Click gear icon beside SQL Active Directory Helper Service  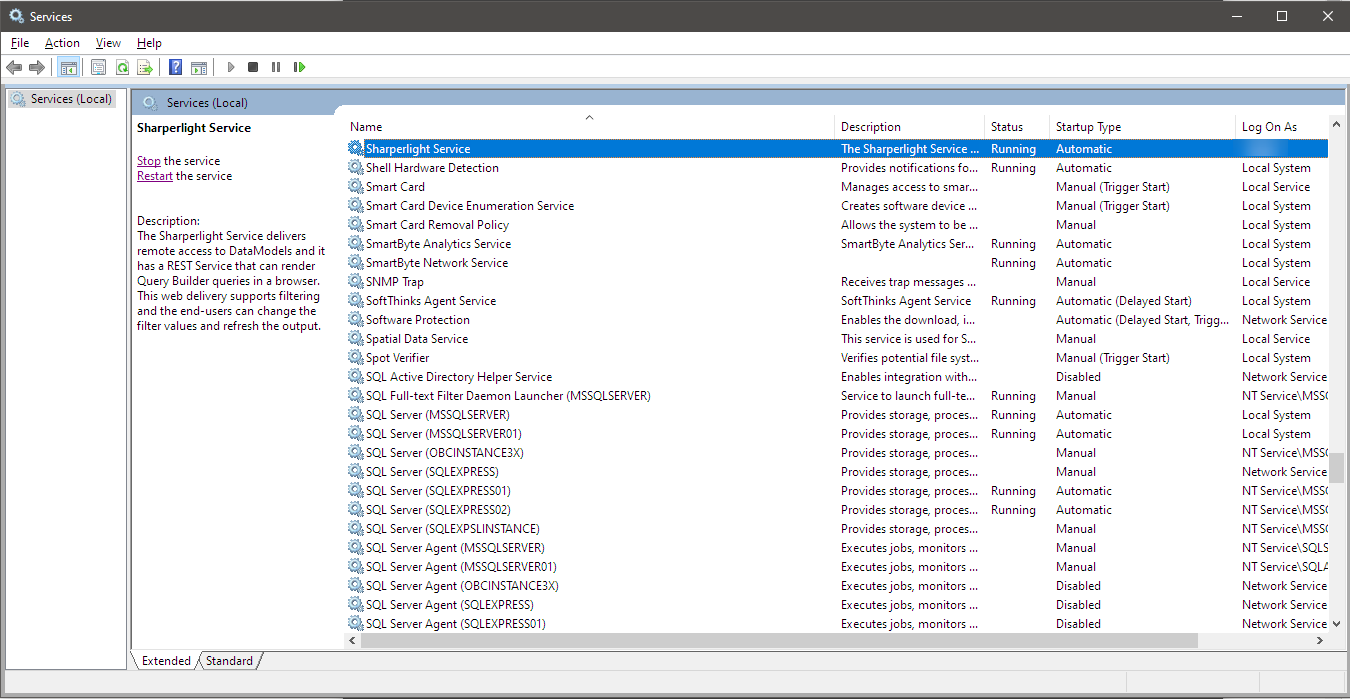click(355, 376)
